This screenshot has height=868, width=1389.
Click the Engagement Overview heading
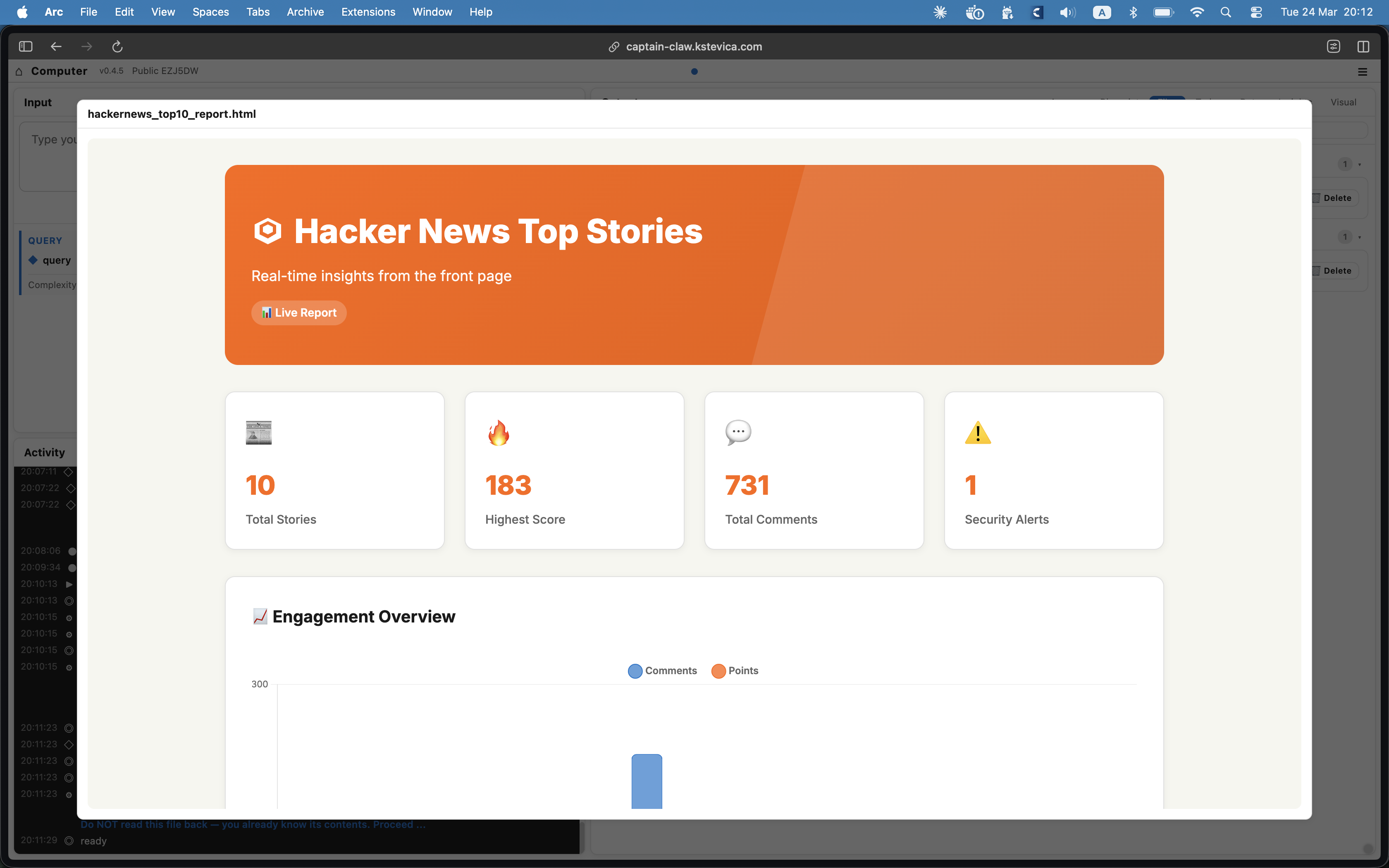pos(364,617)
